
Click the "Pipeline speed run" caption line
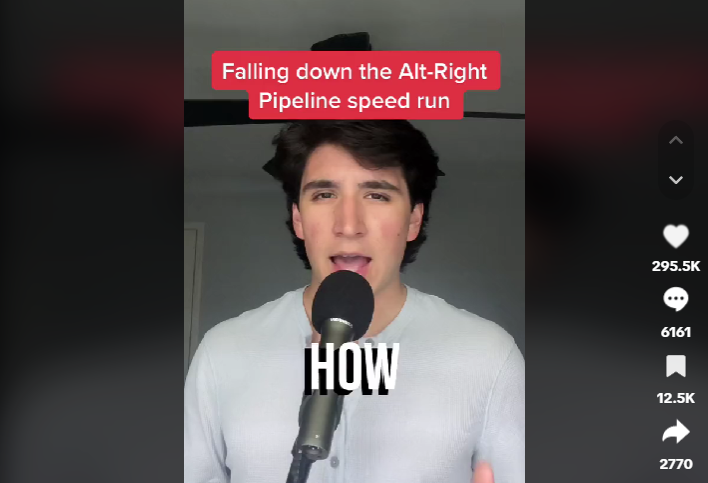point(355,101)
